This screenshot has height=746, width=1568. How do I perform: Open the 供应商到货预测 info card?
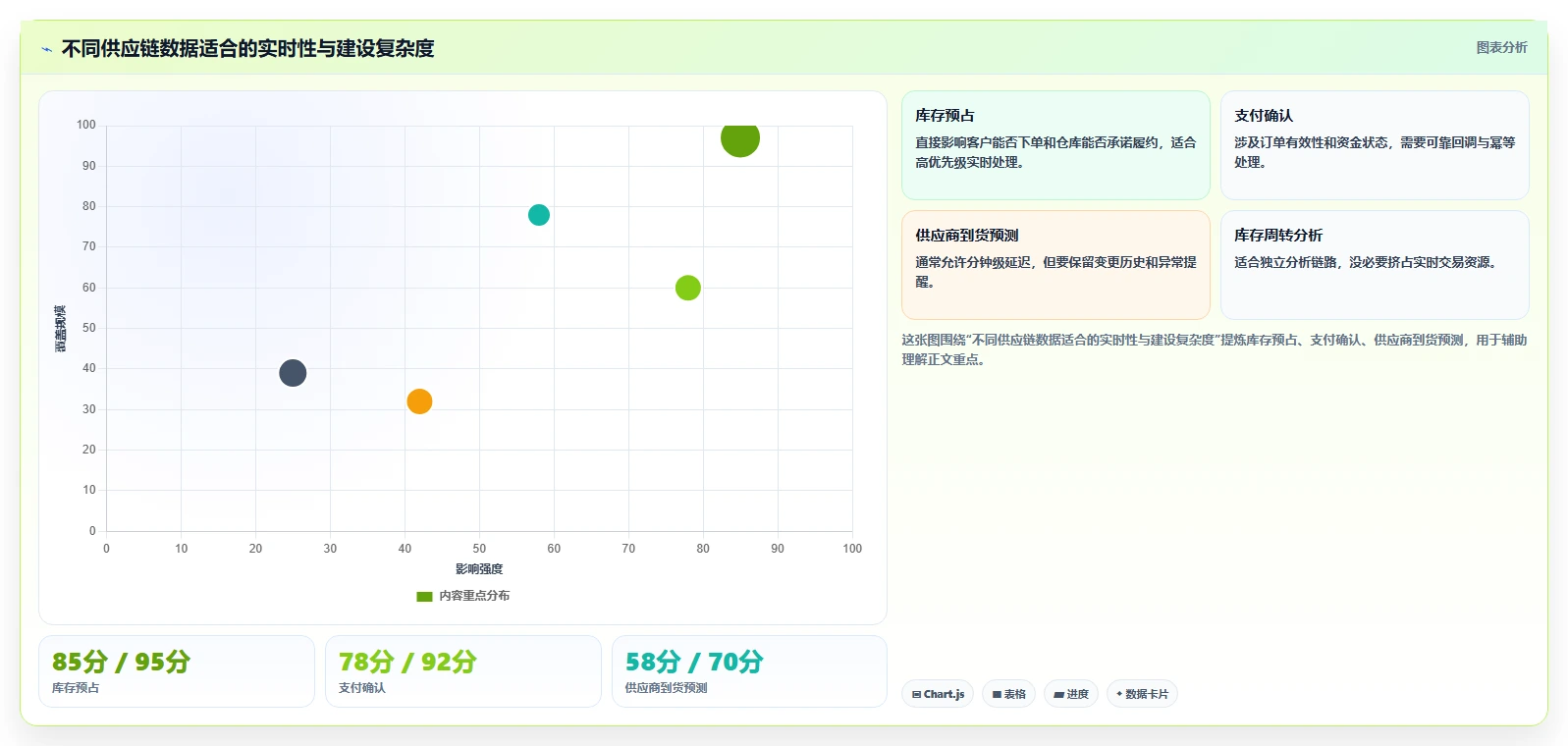click(x=1055, y=265)
